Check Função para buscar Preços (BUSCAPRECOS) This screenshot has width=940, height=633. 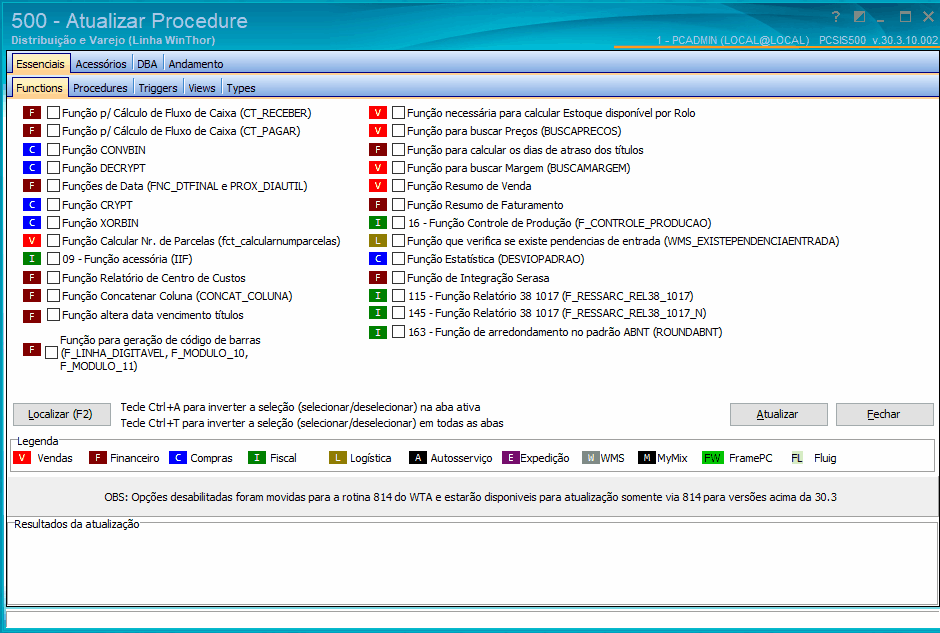click(399, 131)
